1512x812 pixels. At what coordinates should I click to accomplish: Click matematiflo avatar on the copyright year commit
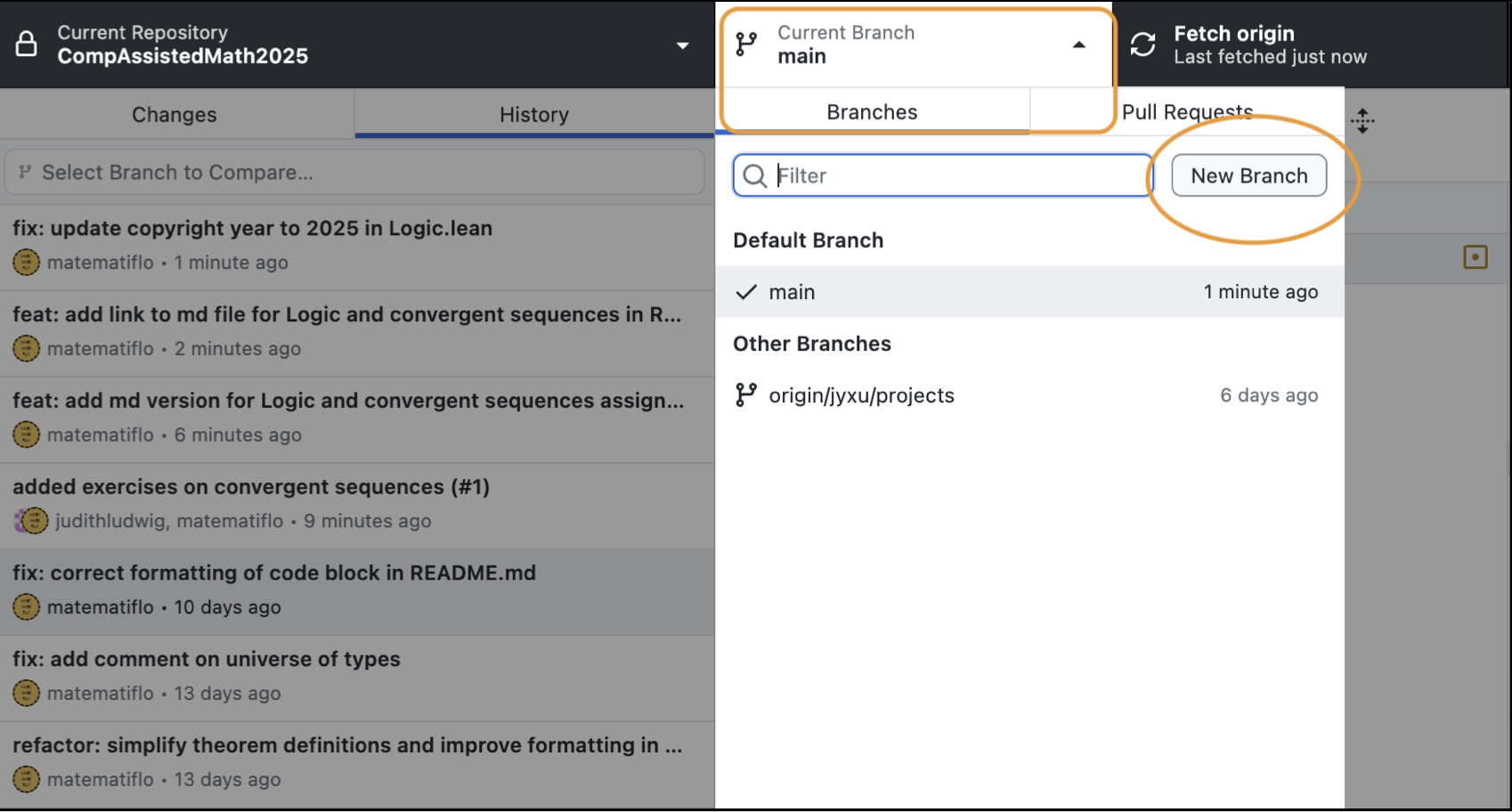click(x=27, y=263)
